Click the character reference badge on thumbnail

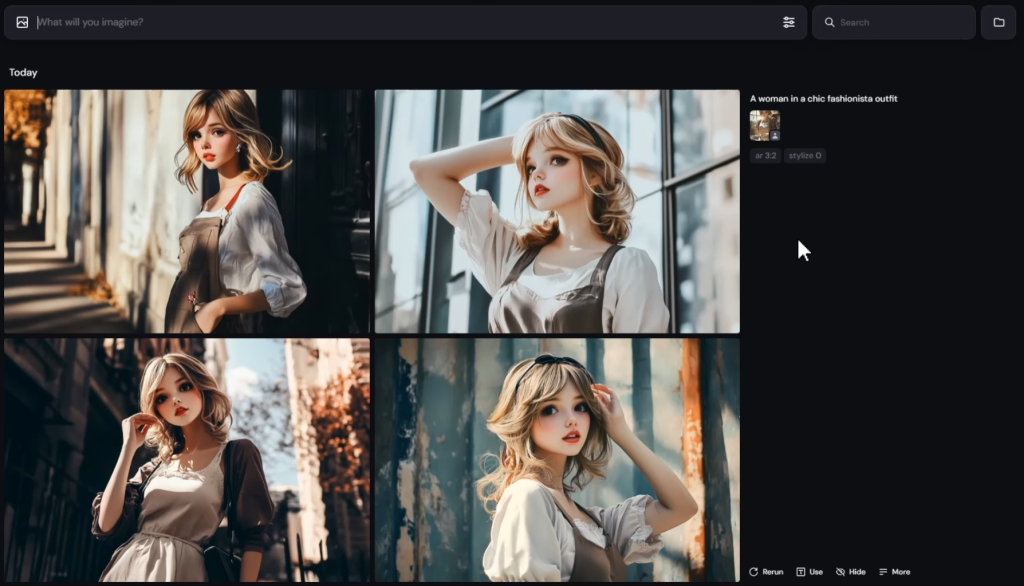[x=774, y=135]
